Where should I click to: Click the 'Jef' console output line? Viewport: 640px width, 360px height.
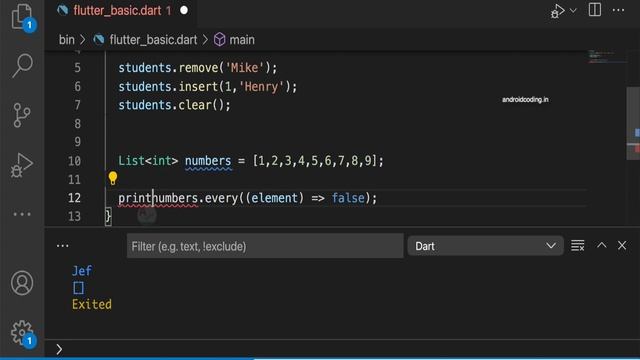(x=82, y=271)
